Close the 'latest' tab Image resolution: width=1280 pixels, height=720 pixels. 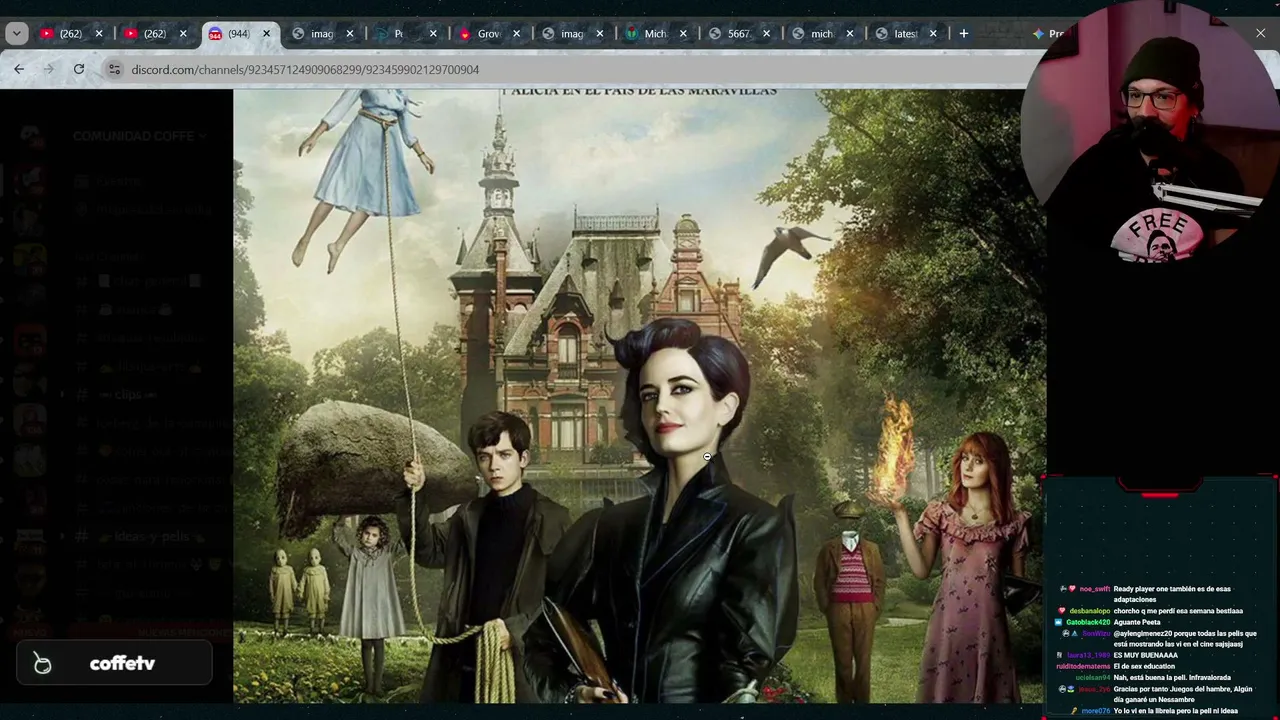pos(933,34)
